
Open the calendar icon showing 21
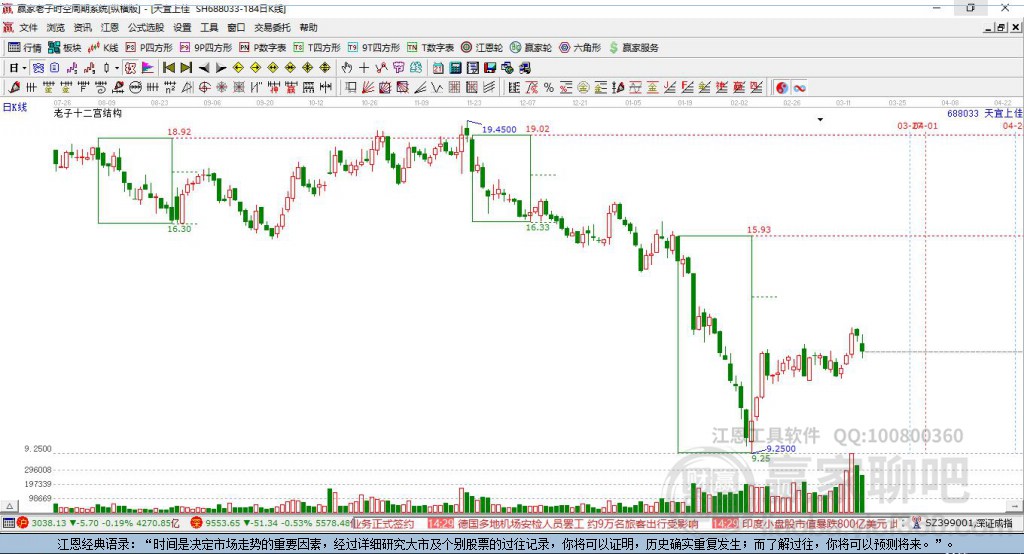click(438, 68)
